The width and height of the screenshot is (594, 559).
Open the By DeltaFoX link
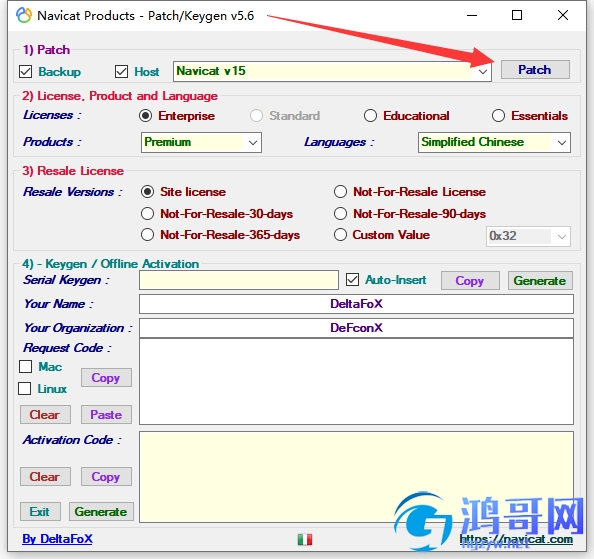pyautogui.click(x=57, y=539)
